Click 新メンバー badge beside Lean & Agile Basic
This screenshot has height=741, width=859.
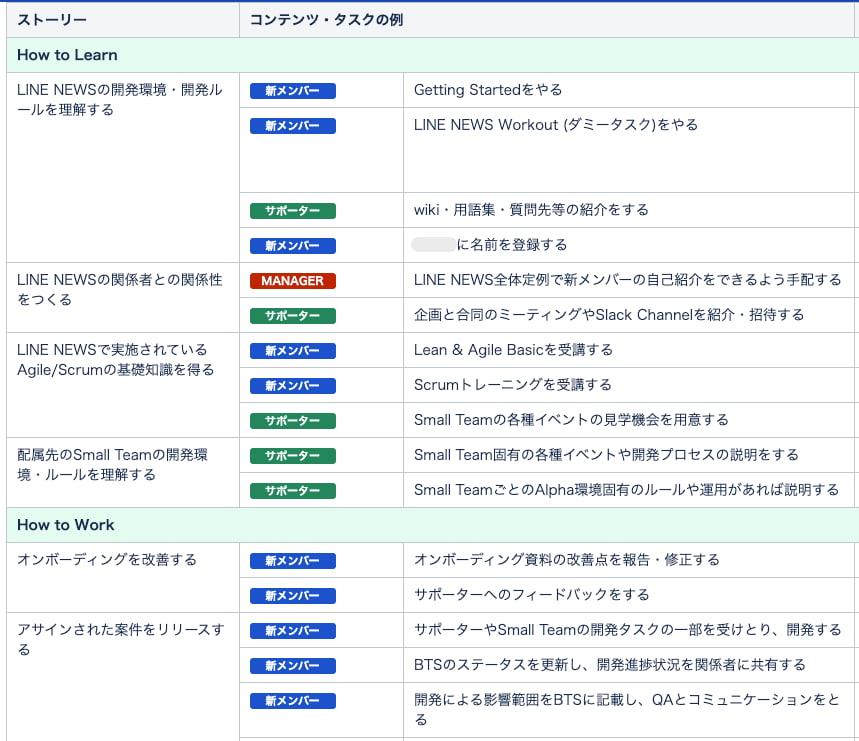[x=293, y=351]
